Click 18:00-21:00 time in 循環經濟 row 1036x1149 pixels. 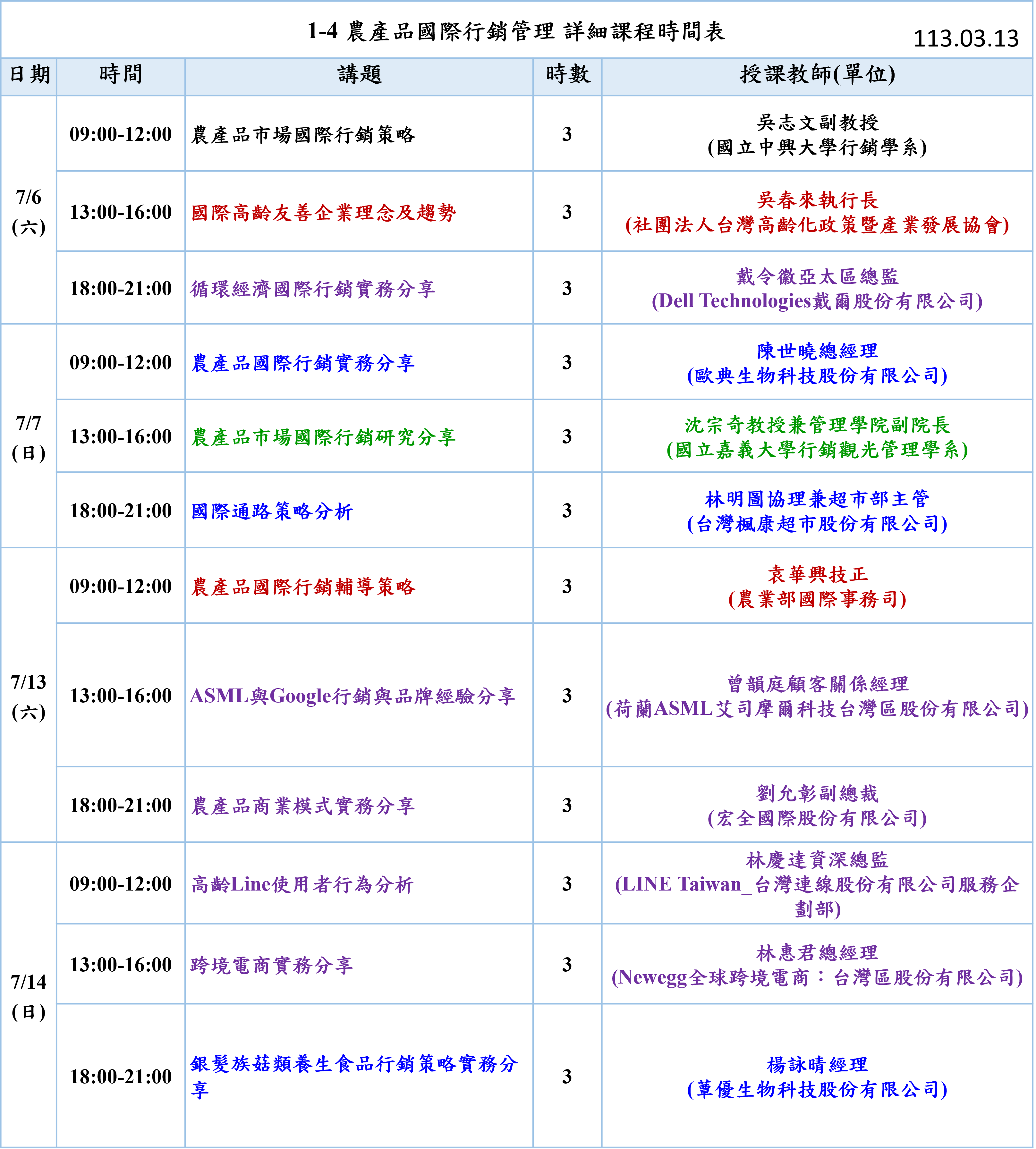121,289
